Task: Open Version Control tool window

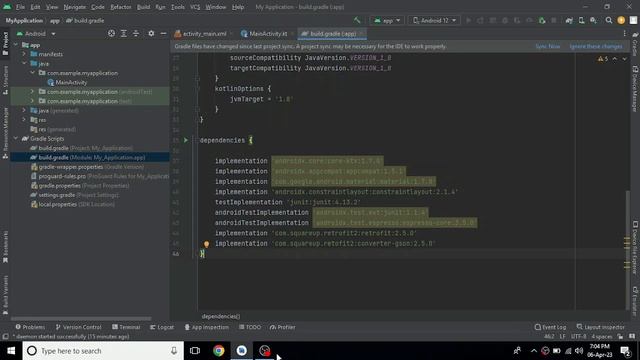Action: [78, 327]
